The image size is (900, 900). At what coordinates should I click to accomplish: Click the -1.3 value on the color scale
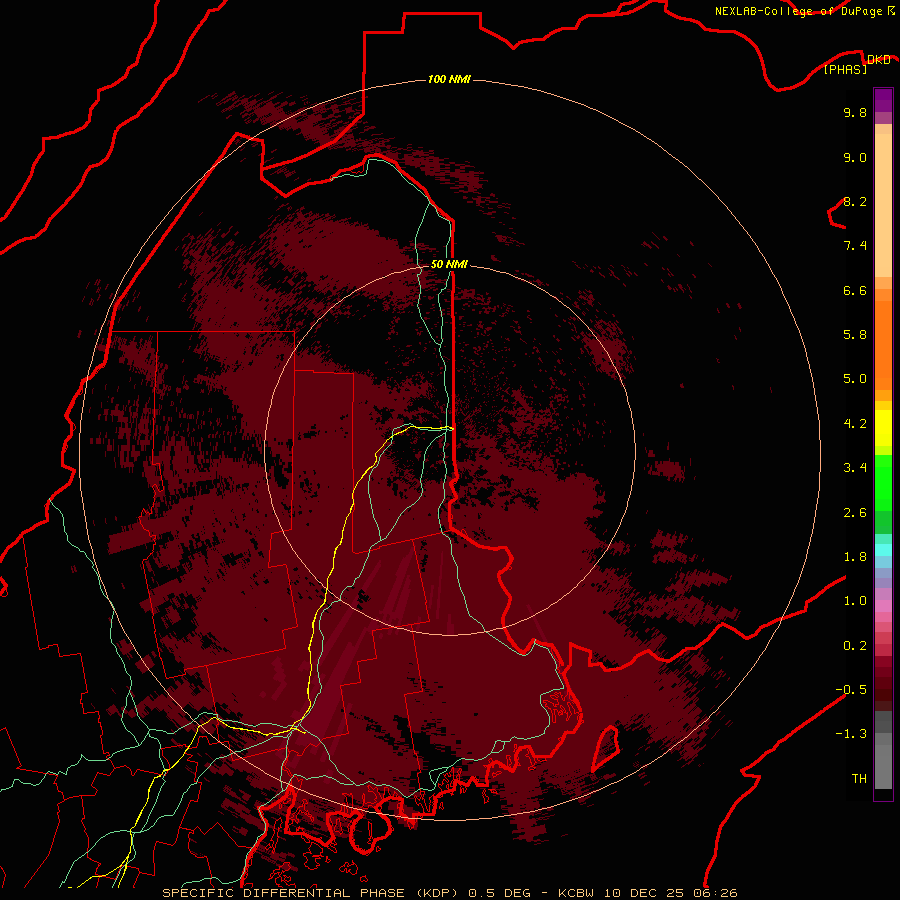[x=851, y=734]
